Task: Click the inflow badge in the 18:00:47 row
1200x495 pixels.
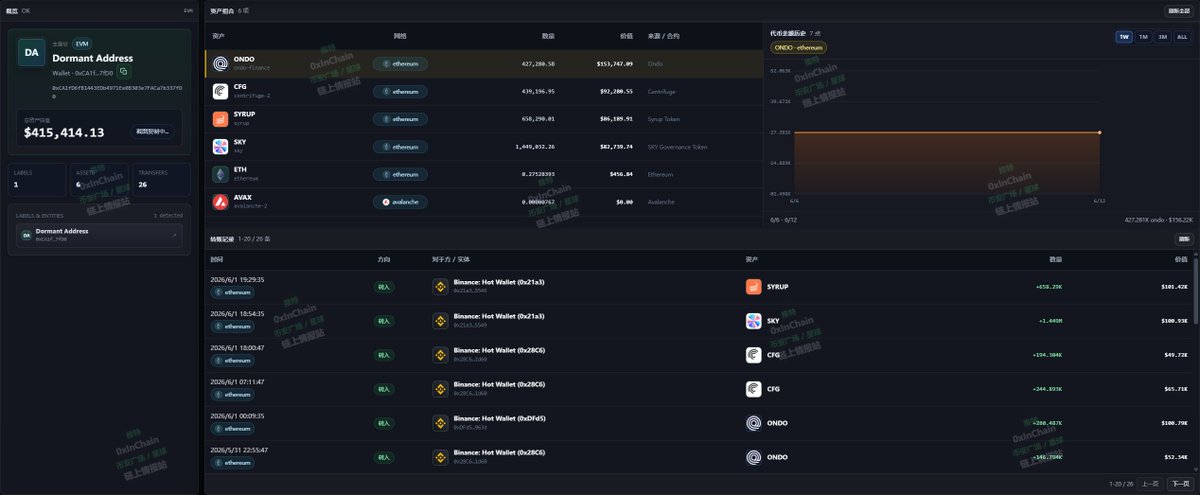Action: coord(385,355)
